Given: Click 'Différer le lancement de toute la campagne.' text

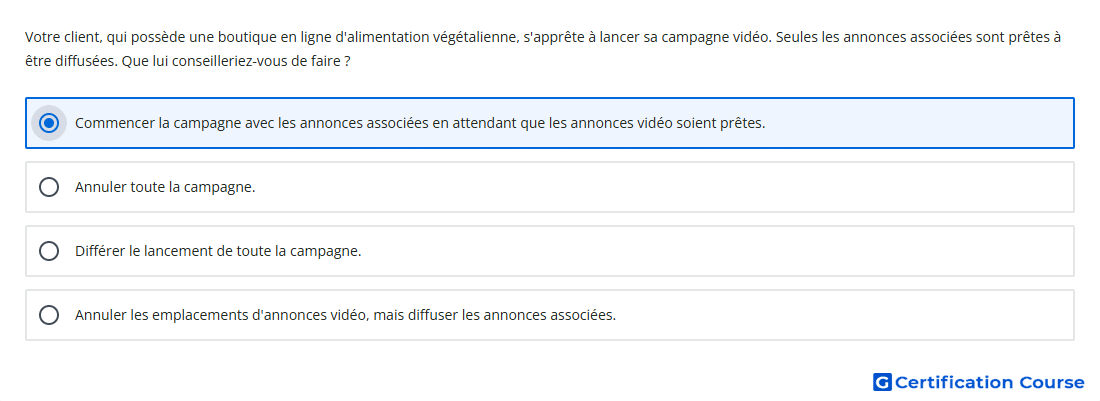Looking at the screenshot, I should [x=218, y=251].
